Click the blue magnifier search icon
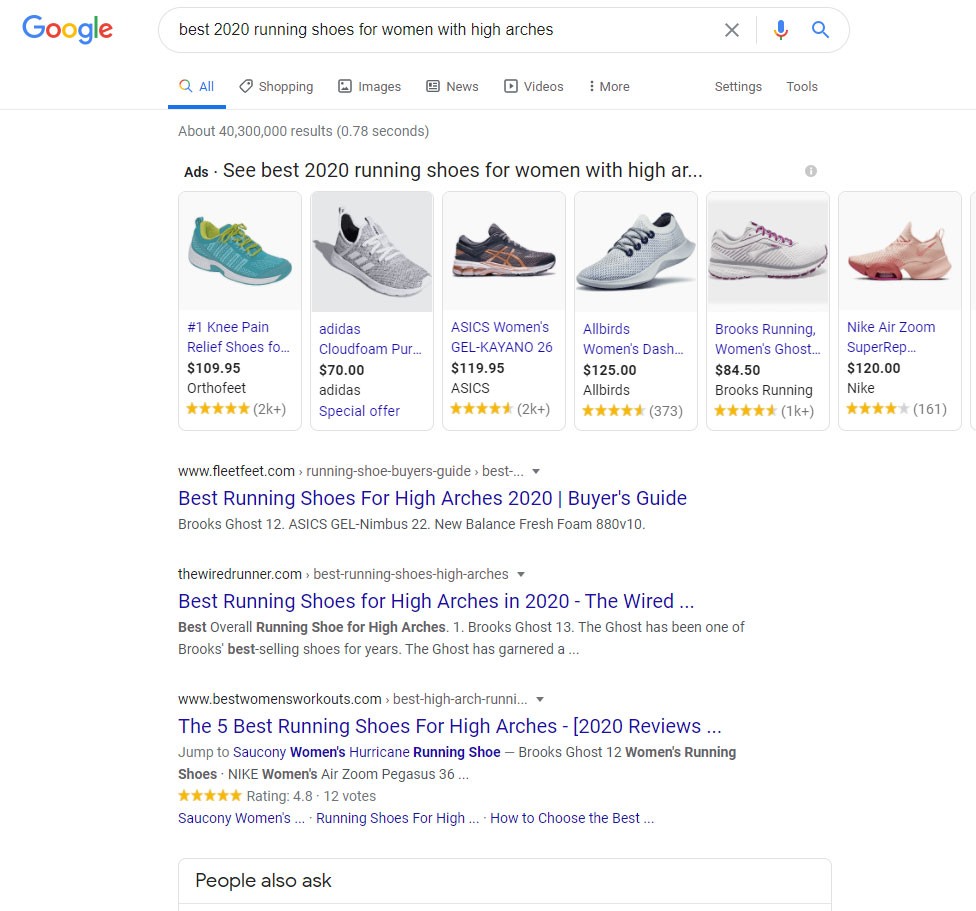The width and height of the screenshot is (976, 911). click(821, 30)
